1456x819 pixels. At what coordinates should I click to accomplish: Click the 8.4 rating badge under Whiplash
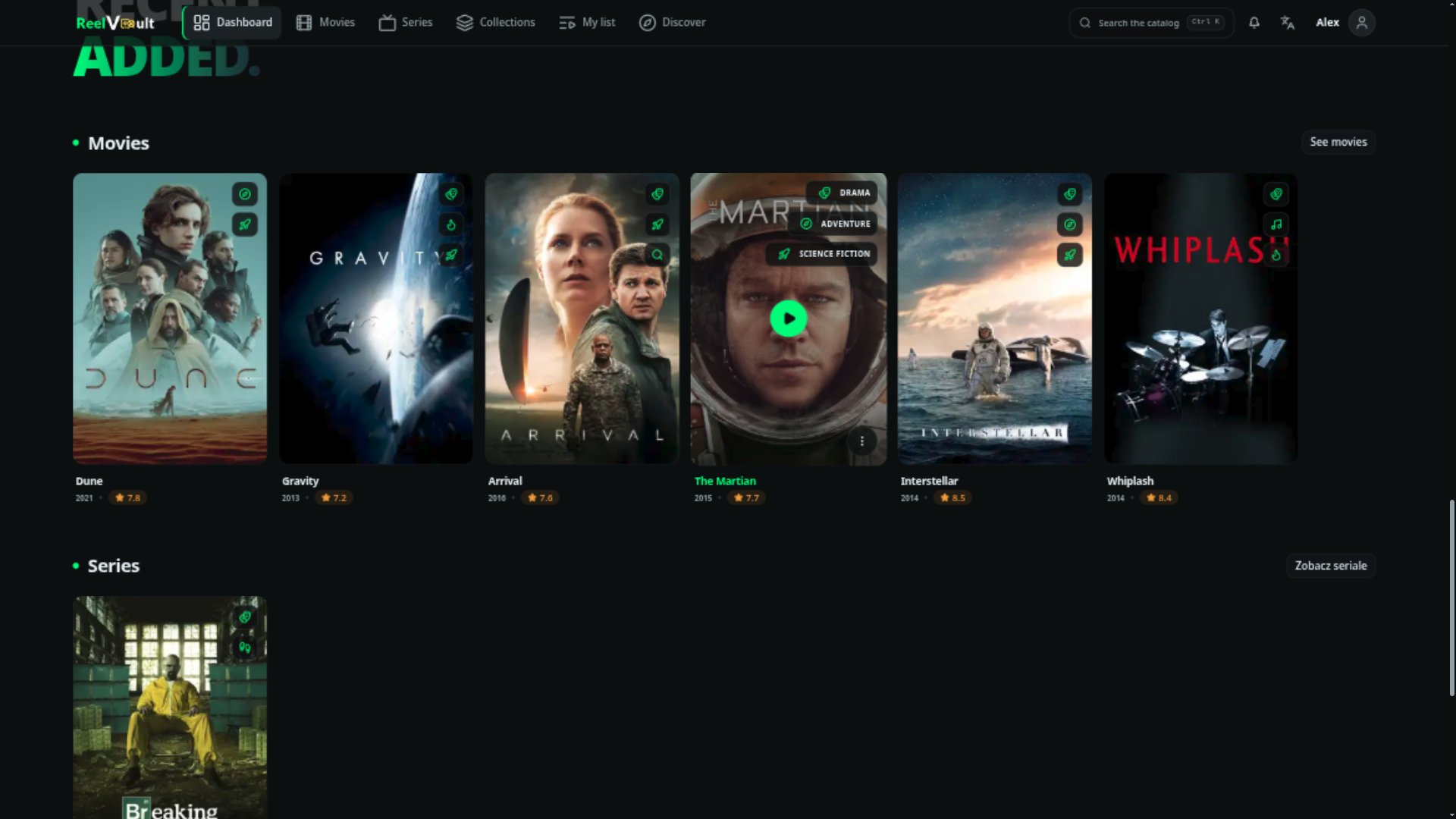tap(1159, 498)
